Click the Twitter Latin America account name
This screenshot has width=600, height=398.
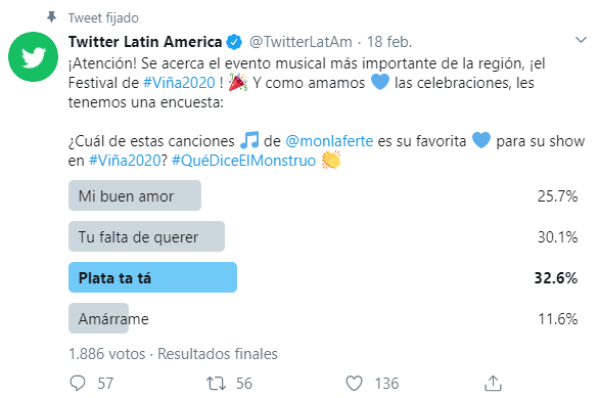[x=145, y=42]
